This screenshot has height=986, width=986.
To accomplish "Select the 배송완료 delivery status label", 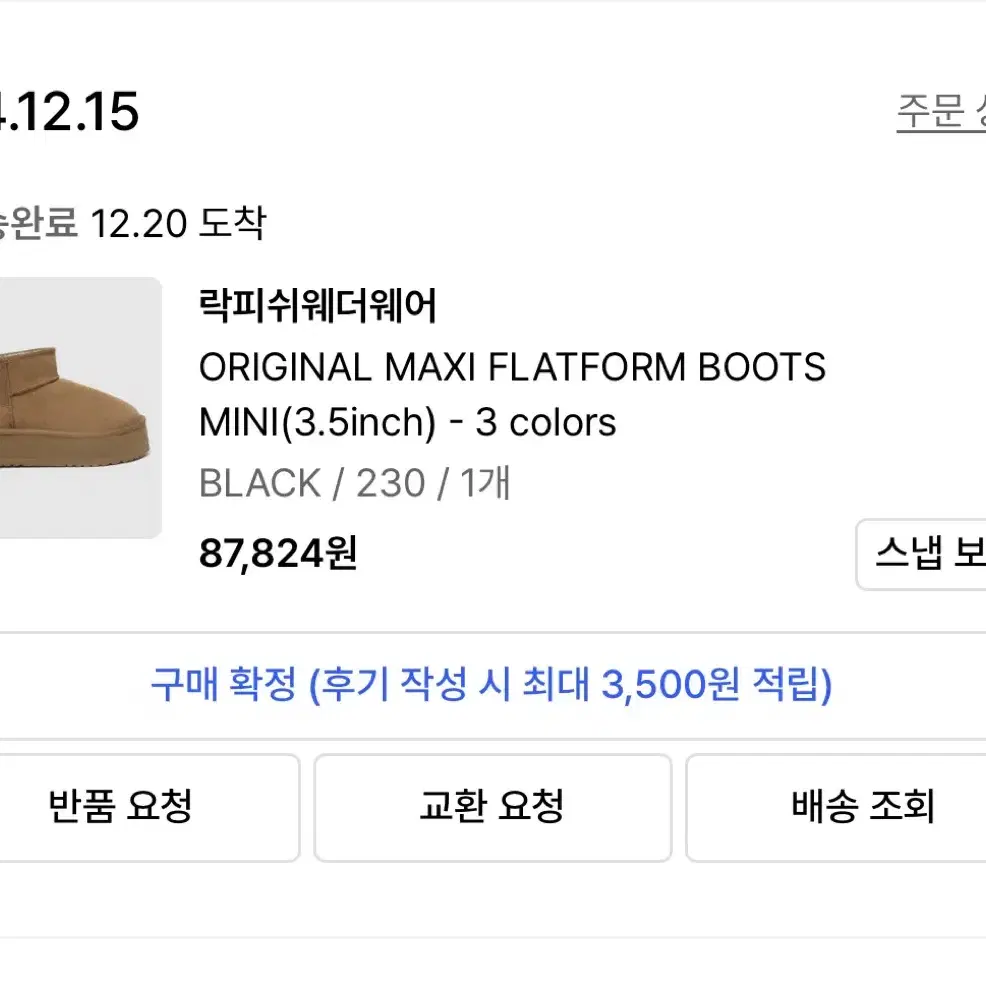I will [x=39, y=223].
